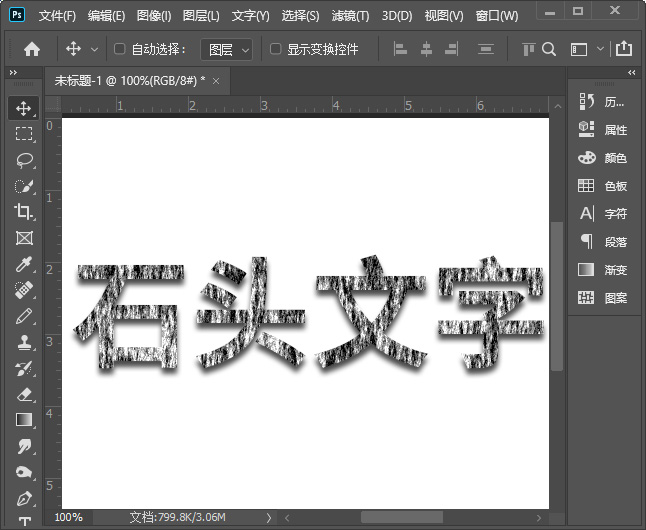Select the Crop tool

(23, 212)
